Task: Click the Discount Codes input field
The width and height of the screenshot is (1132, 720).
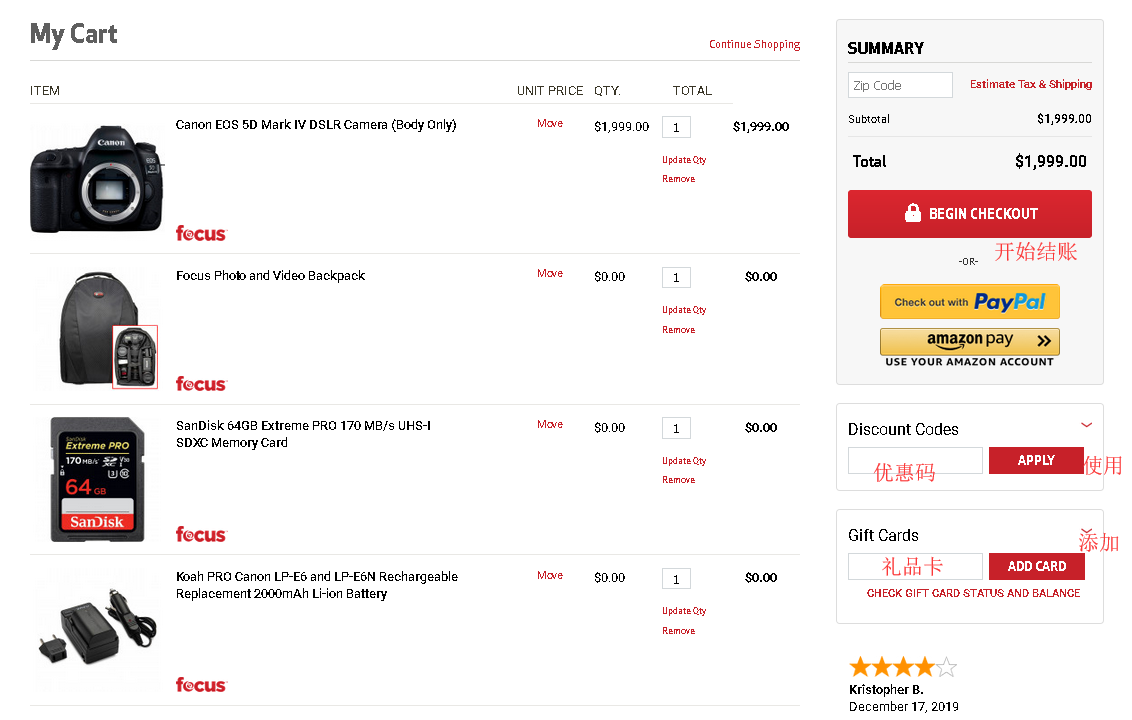Action: (915, 461)
